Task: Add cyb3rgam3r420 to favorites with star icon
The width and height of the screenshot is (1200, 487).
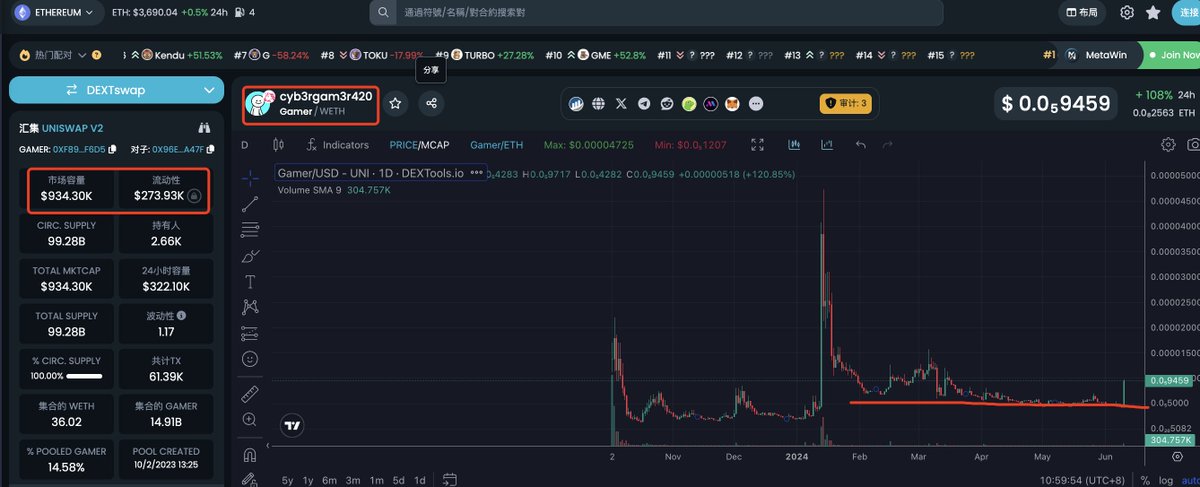Action: tap(396, 103)
